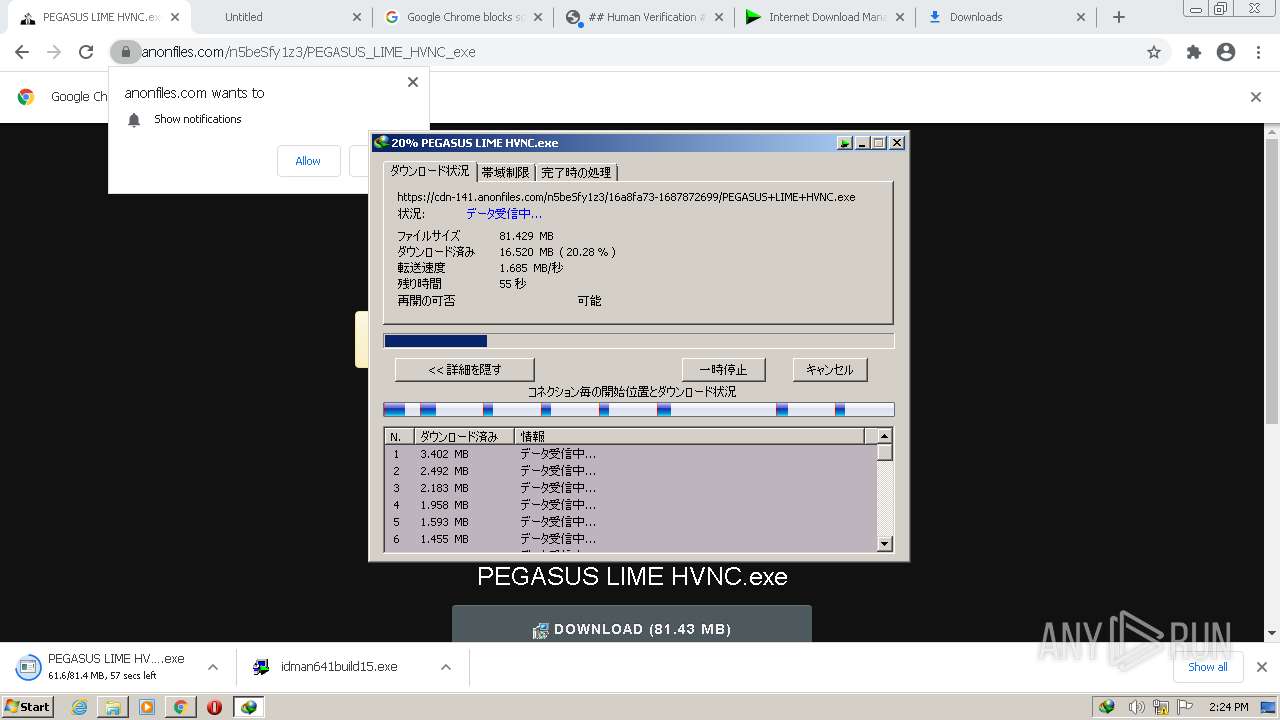Expand options for PEGASUS LIME HVNC.exe download

click(x=213, y=667)
